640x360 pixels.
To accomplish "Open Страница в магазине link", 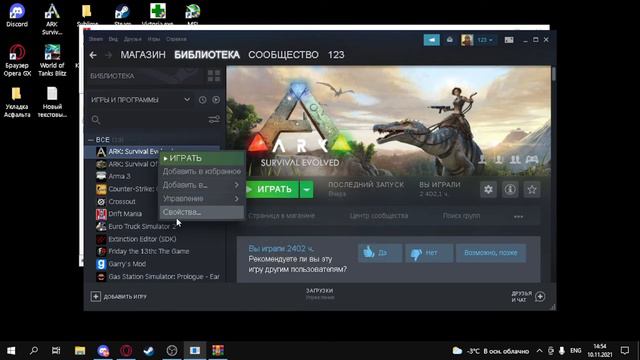I will pos(282,216).
